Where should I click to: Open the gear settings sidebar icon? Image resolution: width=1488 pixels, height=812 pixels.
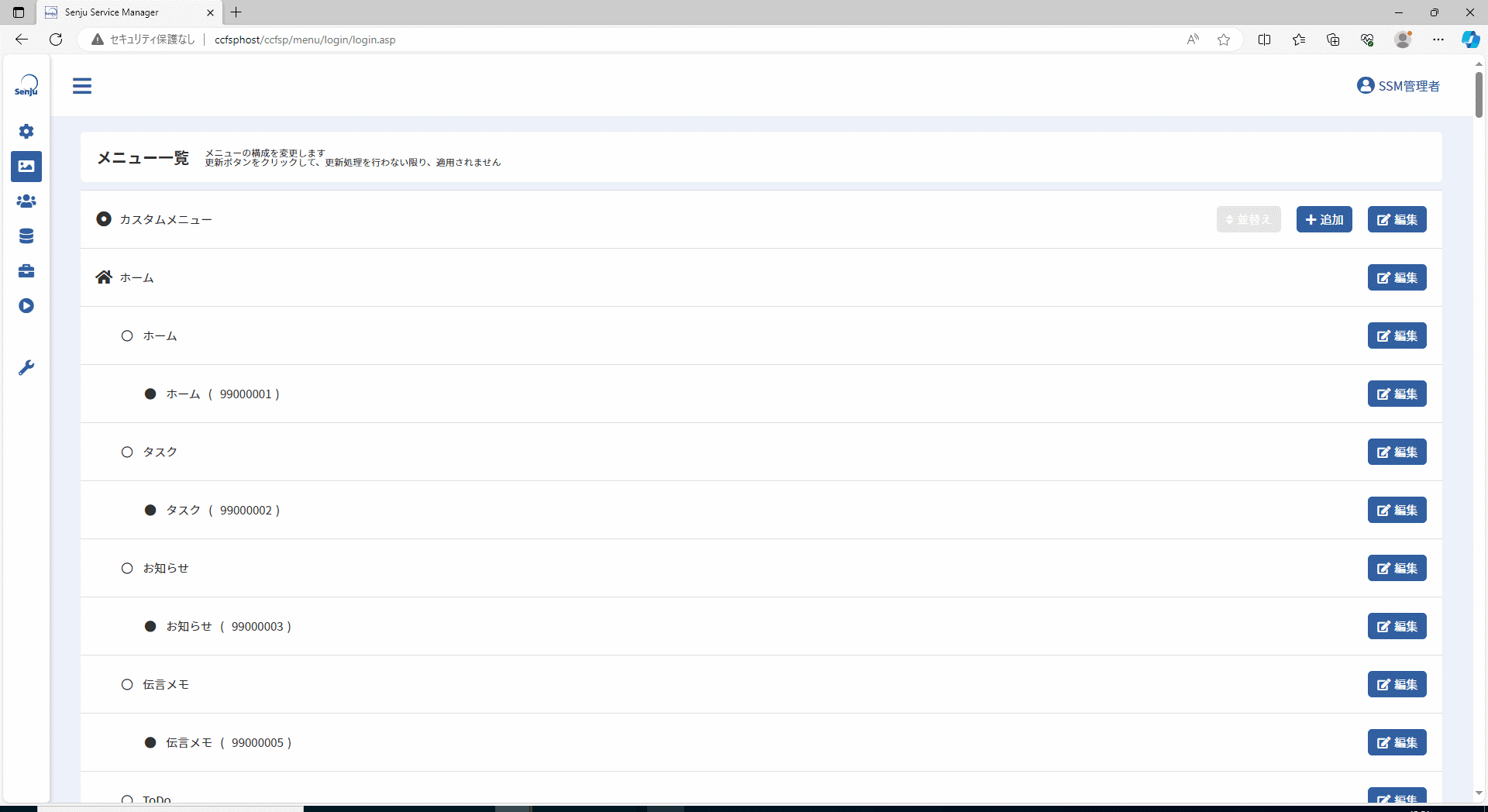tap(26, 132)
